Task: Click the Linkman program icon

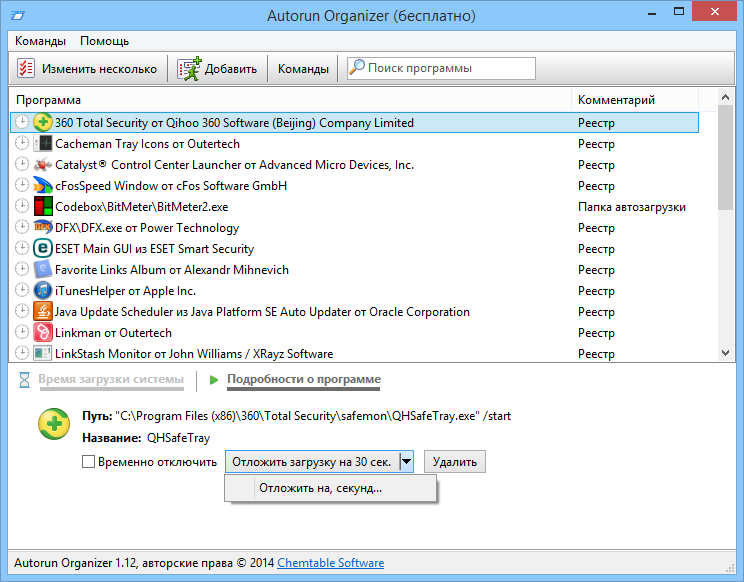Action: click(x=43, y=333)
